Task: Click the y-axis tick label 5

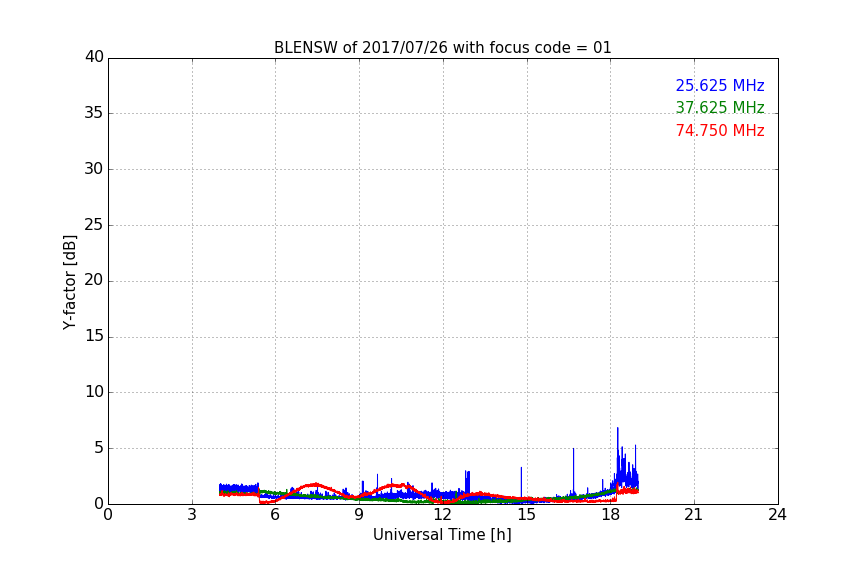Action: 99,448
